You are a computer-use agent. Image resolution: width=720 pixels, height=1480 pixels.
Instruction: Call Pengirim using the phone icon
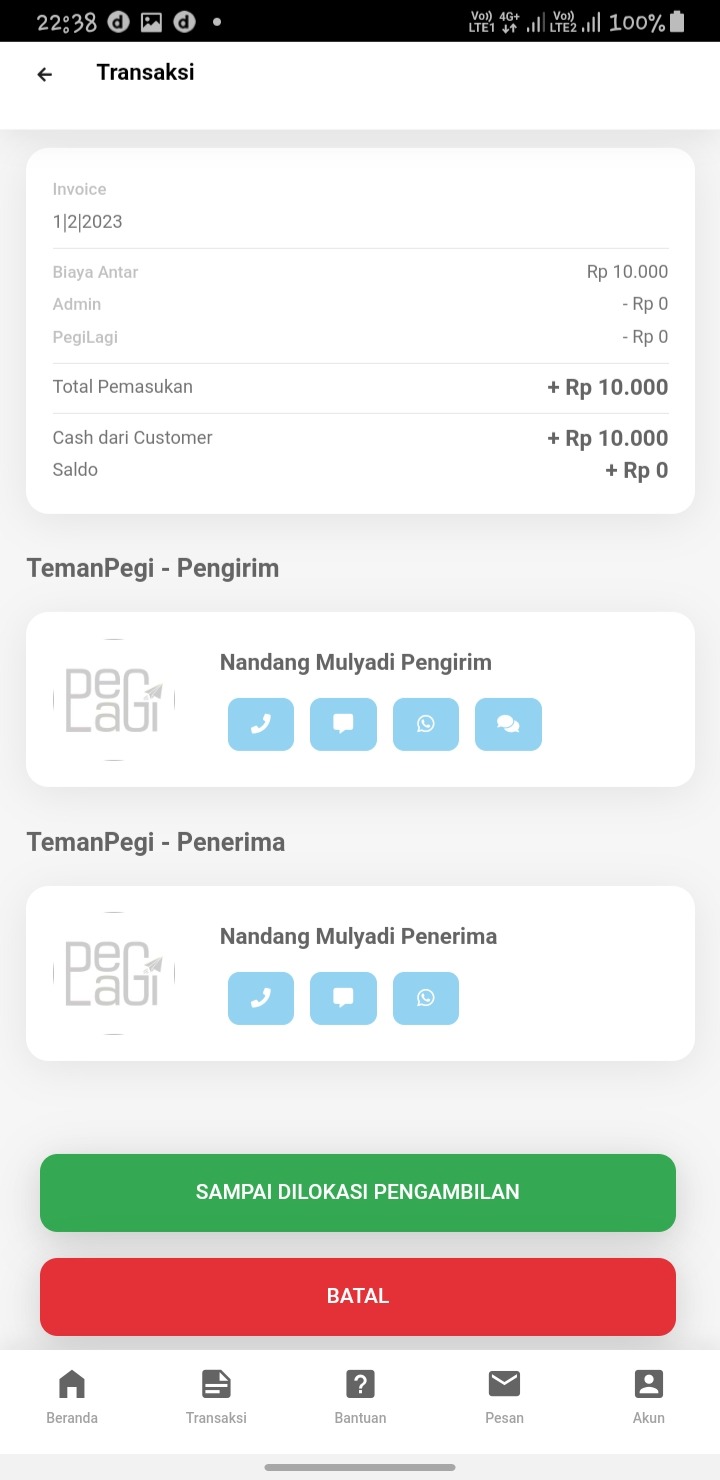pyautogui.click(x=261, y=724)
